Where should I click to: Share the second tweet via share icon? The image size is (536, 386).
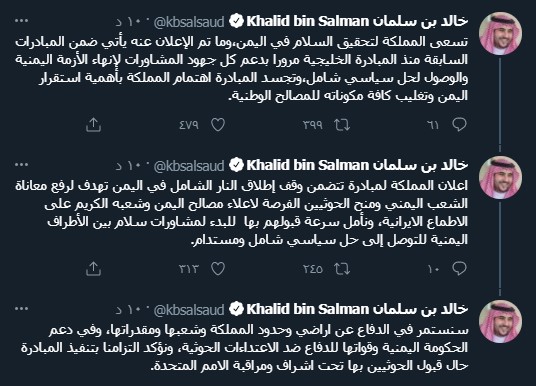[x=93, y=269]
